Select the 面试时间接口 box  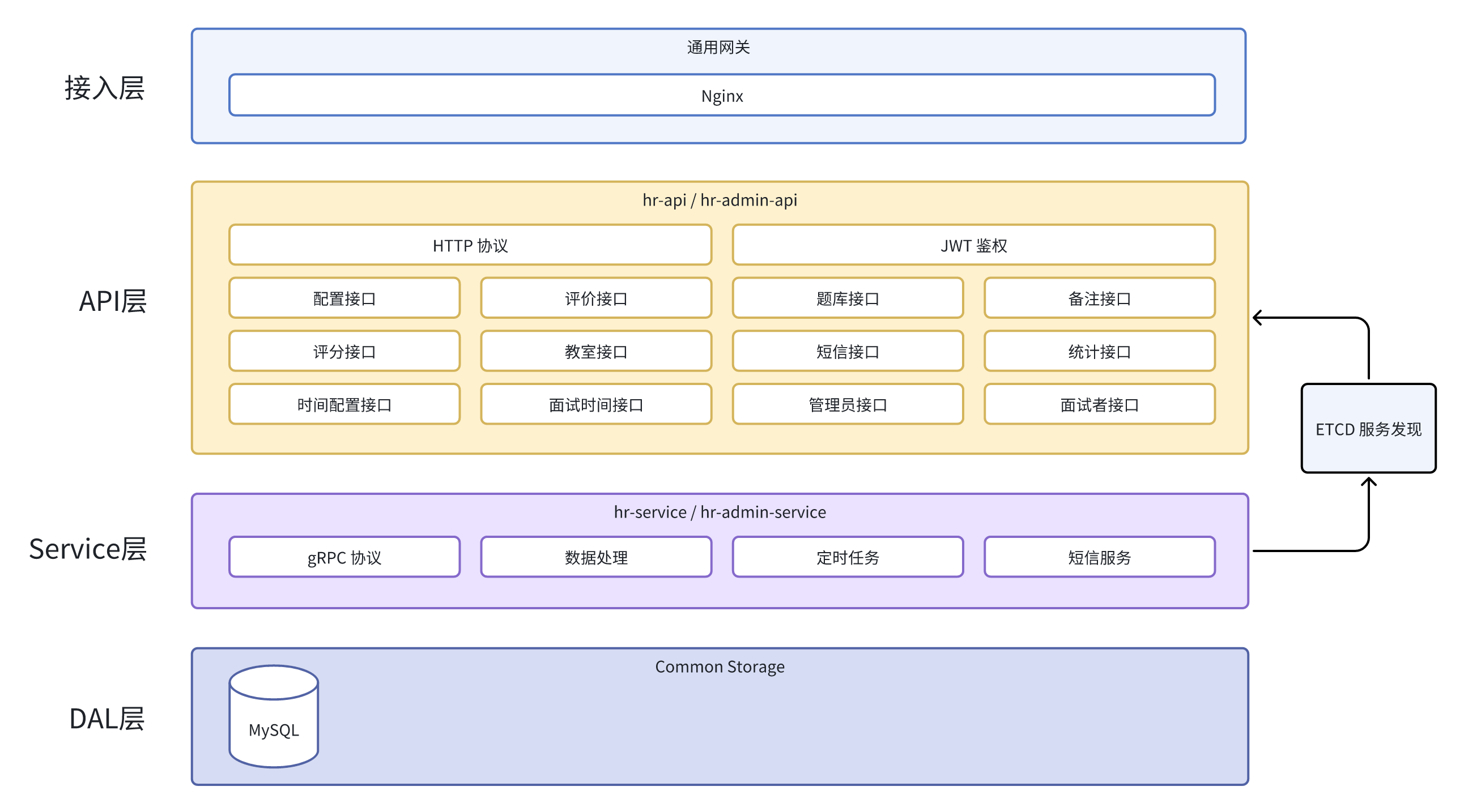click(x=596, y=404)
